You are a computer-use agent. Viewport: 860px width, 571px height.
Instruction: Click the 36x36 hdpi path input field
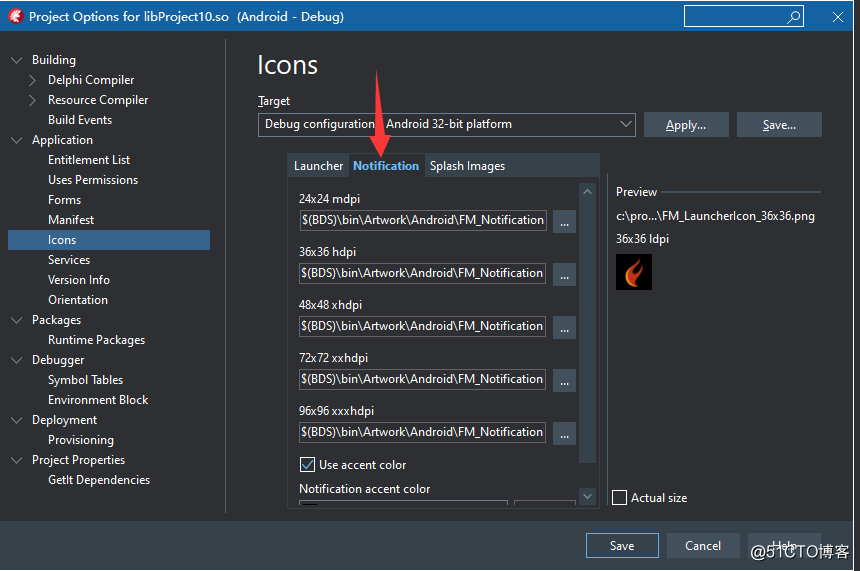pyautogui.click(x=422, y=273)
